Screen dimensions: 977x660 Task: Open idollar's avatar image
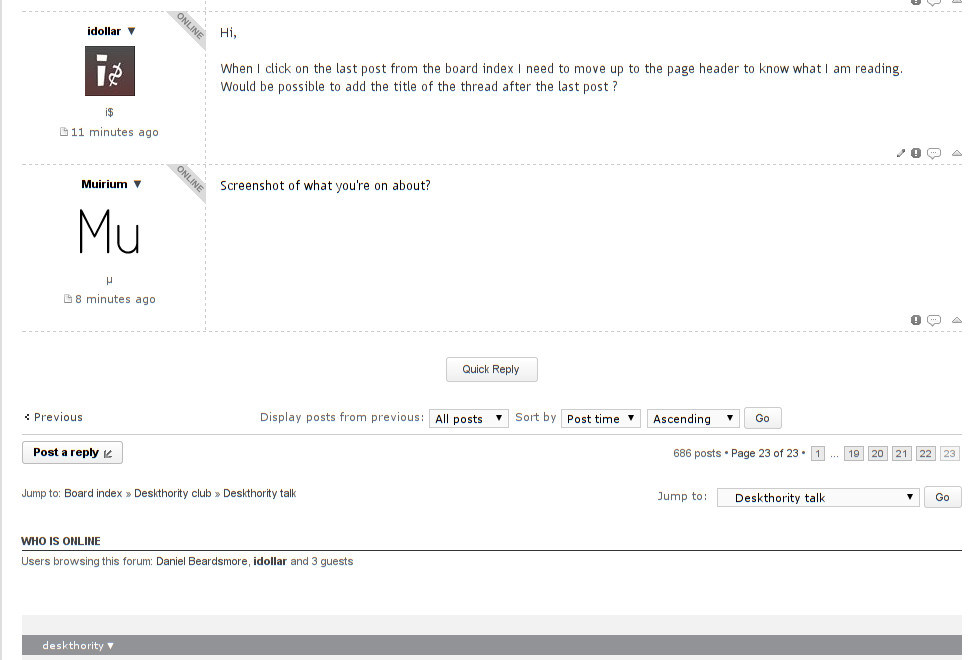(109, 71)
